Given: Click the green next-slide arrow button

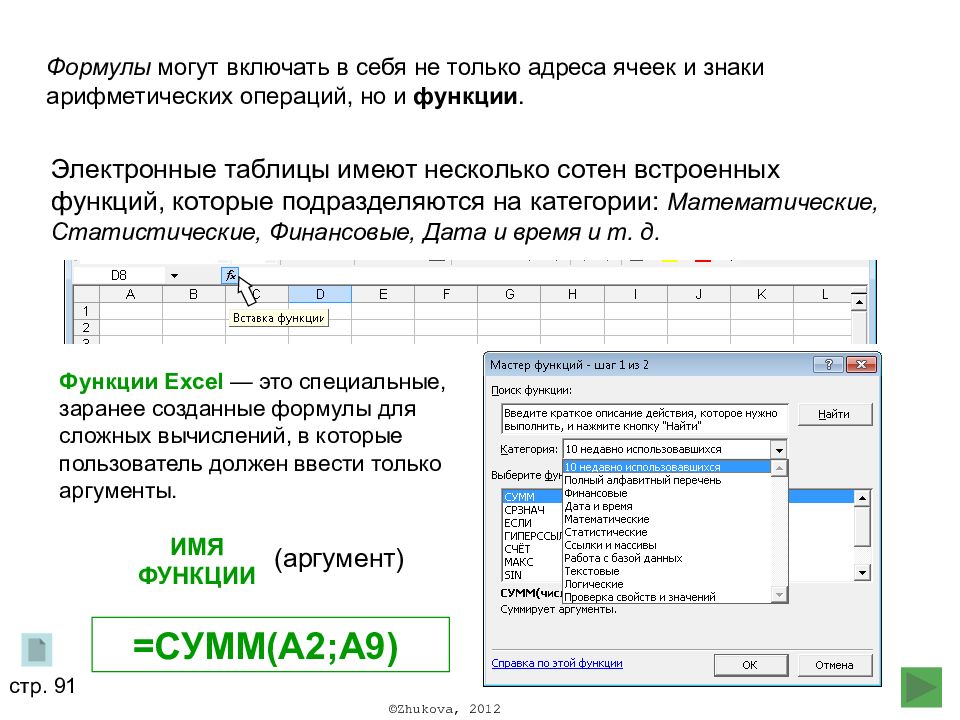Looking at the screenshot, I should point(921,687).
